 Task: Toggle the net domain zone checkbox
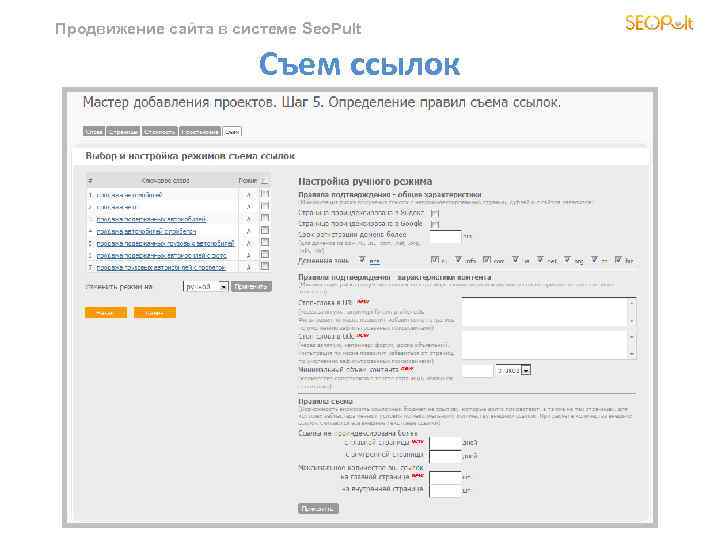pyautogui.click(x=540, y=260)
